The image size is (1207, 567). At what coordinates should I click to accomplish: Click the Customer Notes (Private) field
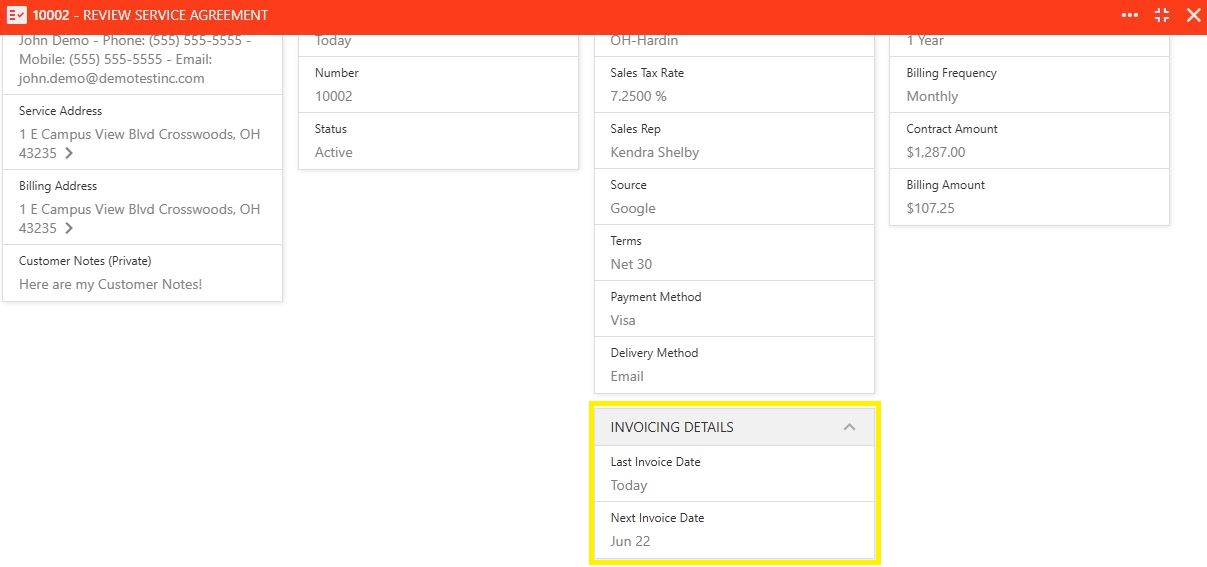click(143, 273)
